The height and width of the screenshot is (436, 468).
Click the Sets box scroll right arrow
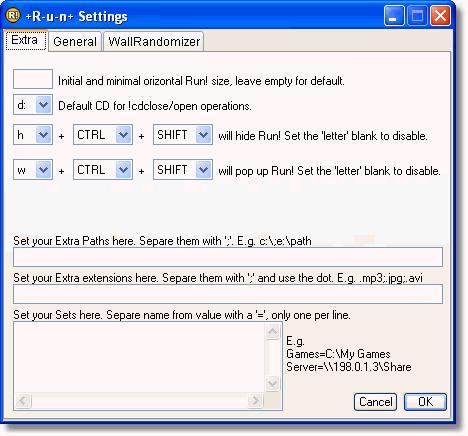tap(256, 400)
